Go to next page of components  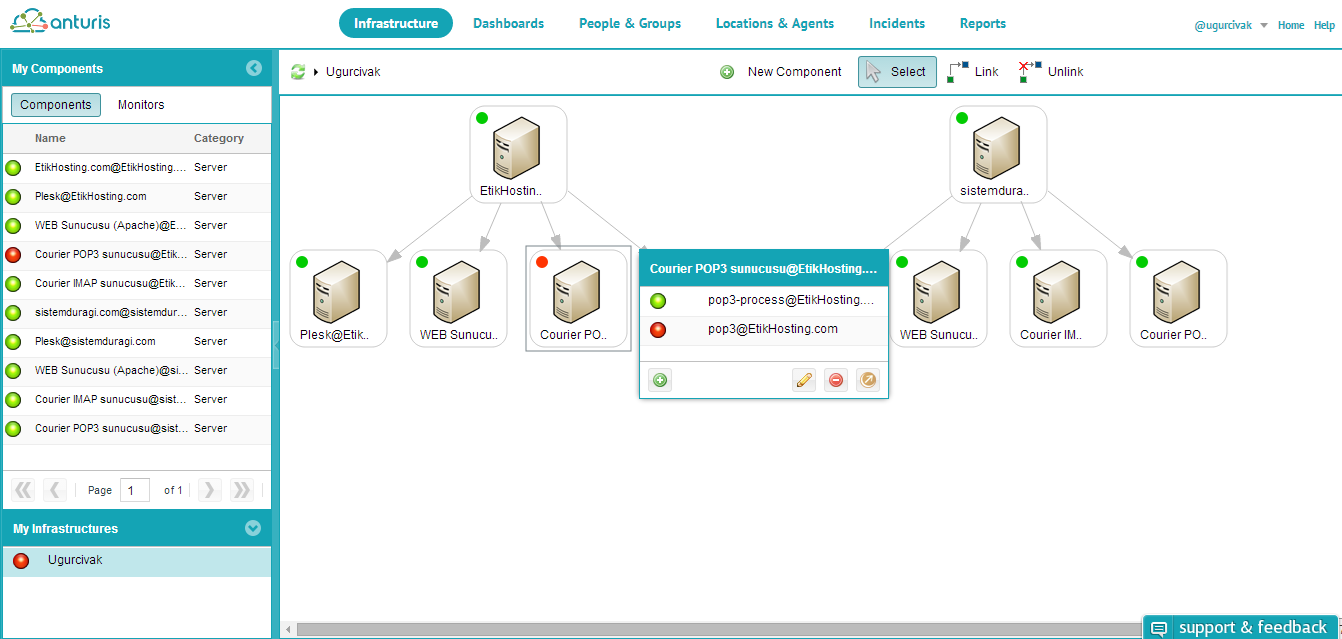[209, 490]
